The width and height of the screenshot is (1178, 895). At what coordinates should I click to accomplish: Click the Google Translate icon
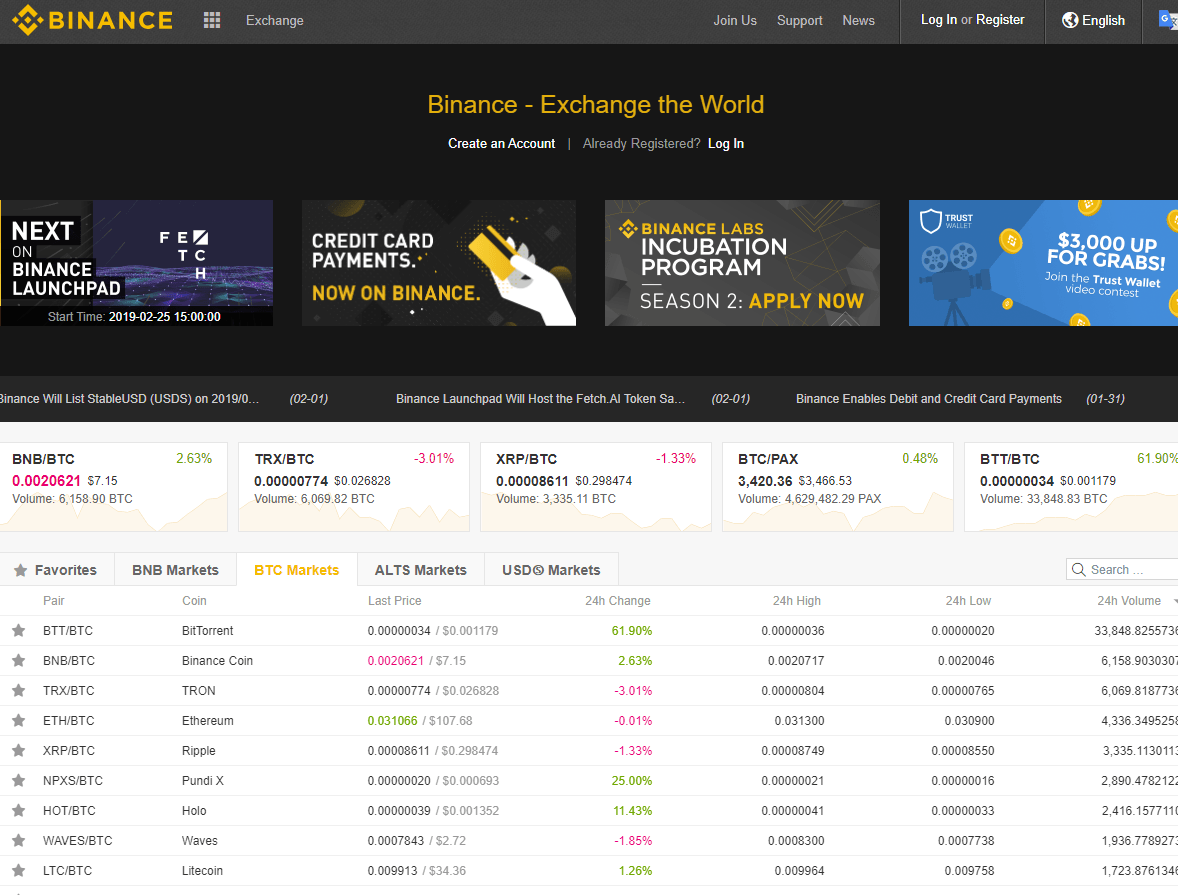[x=1168, y=20]
